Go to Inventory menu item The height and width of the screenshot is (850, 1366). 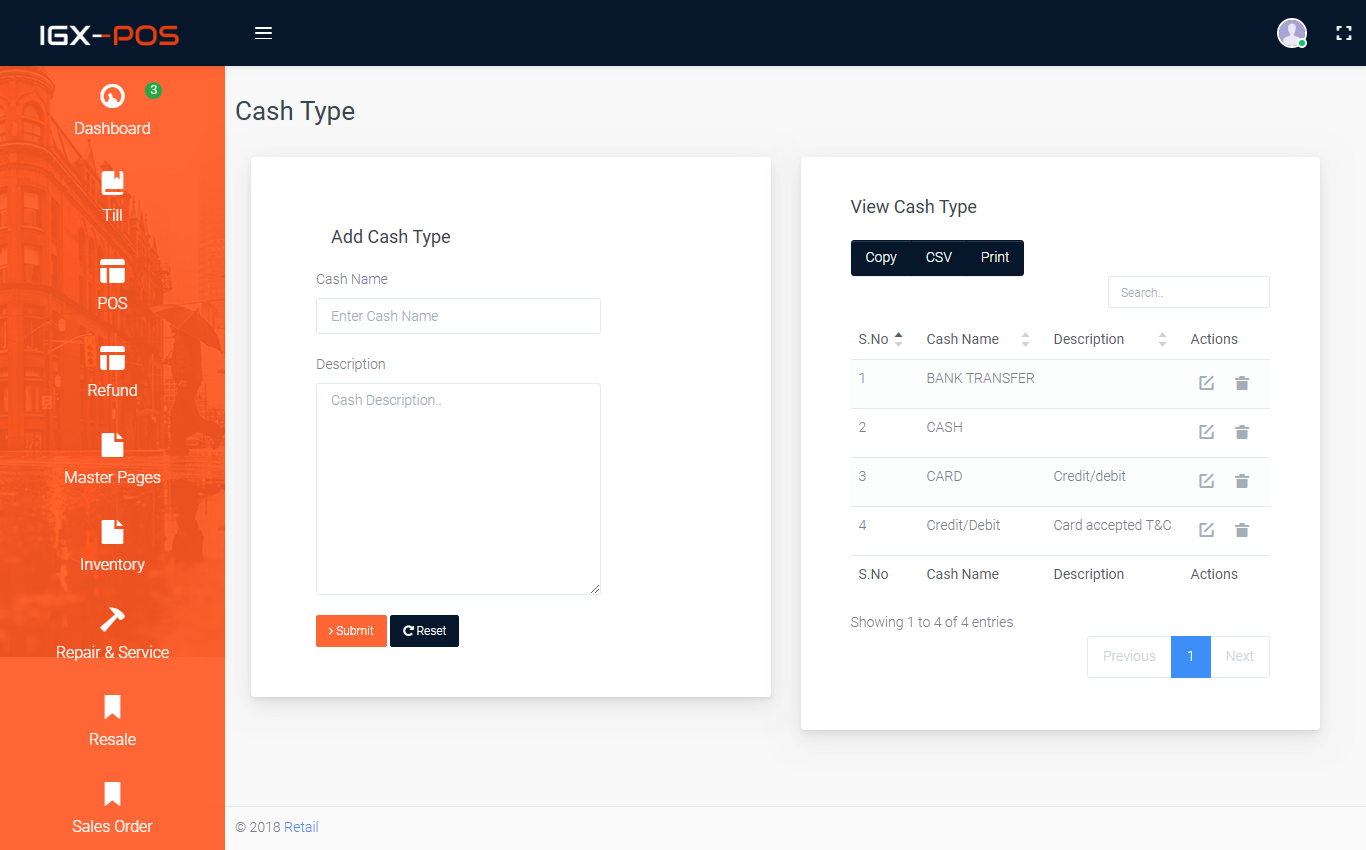pyautogui.click(x=112, y=546)
